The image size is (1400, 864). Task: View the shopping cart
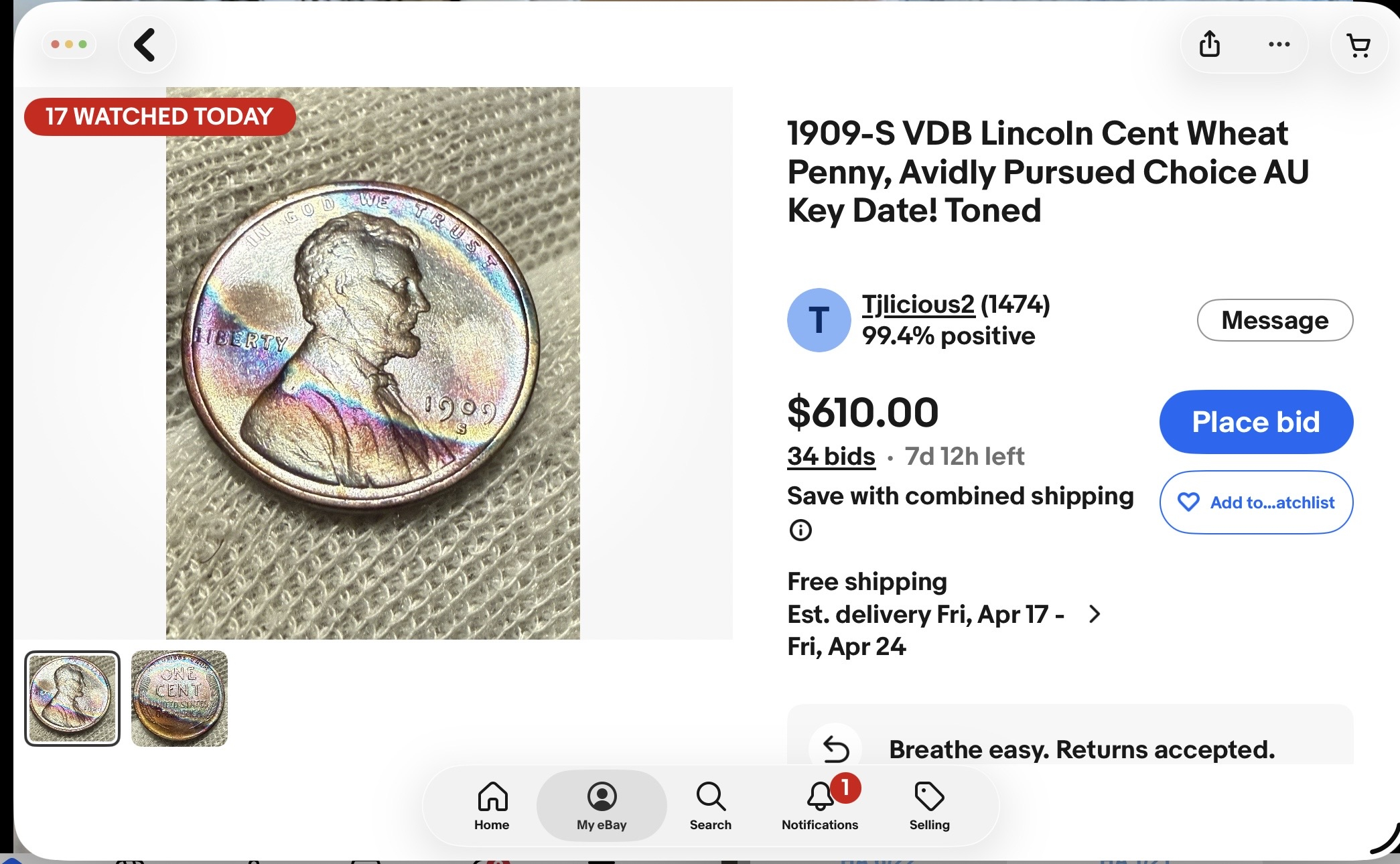tap(1358, 45)
